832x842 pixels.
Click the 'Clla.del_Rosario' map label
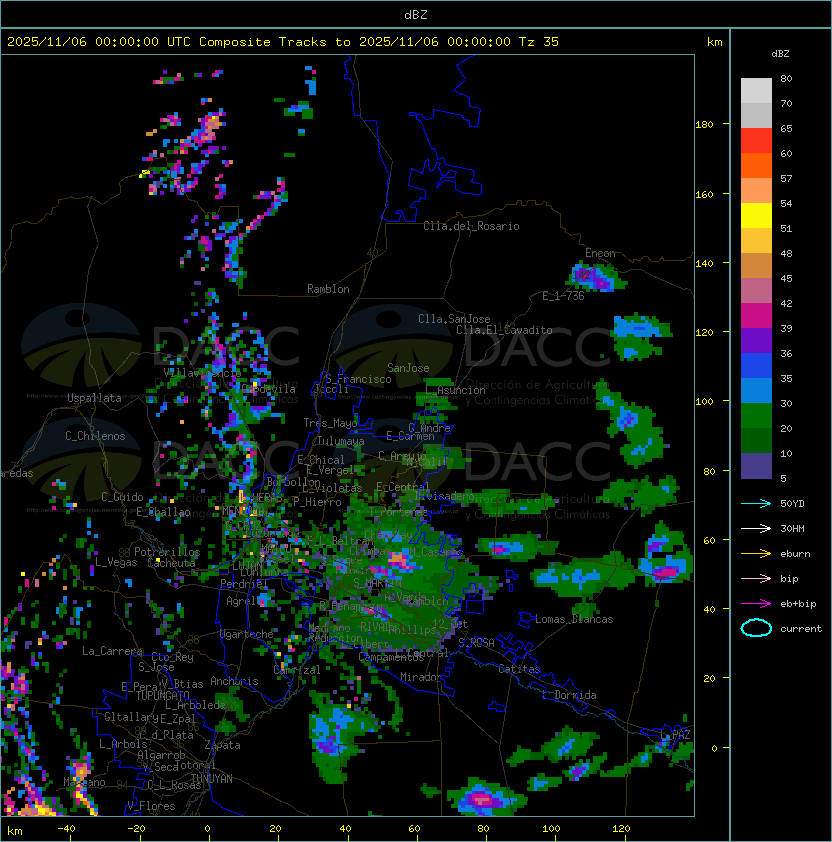click(471, 226)
